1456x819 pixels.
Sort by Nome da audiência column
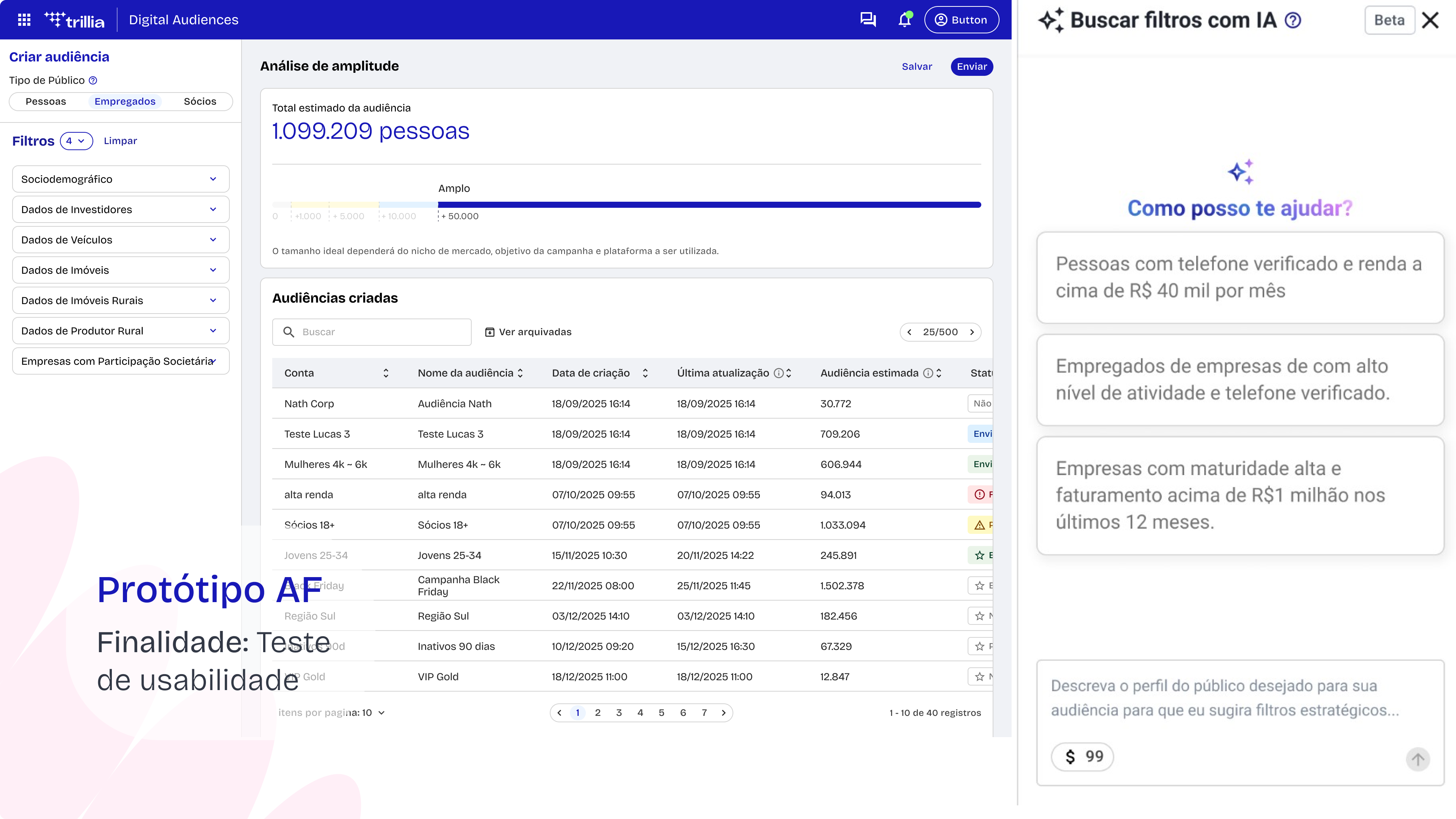520,373
